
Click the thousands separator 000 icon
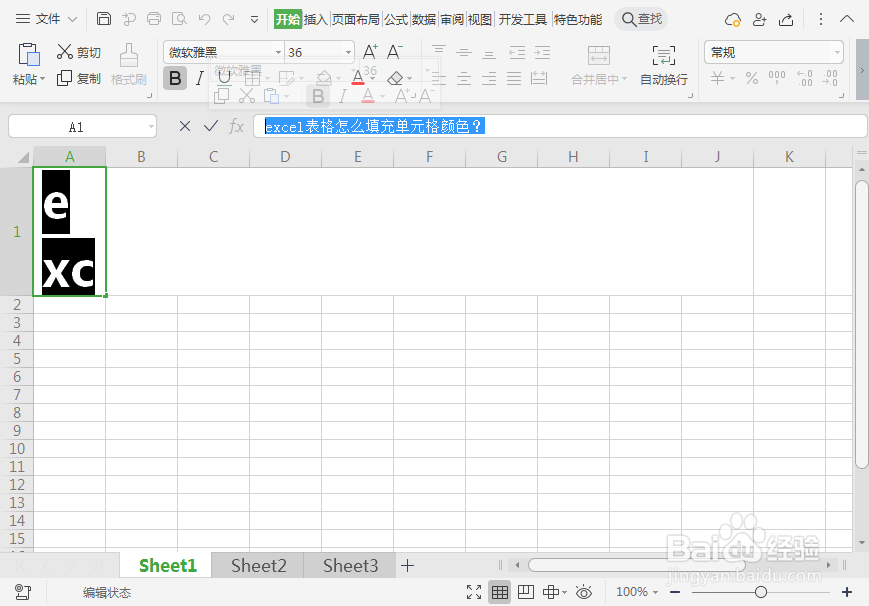[x=776, y=78]
